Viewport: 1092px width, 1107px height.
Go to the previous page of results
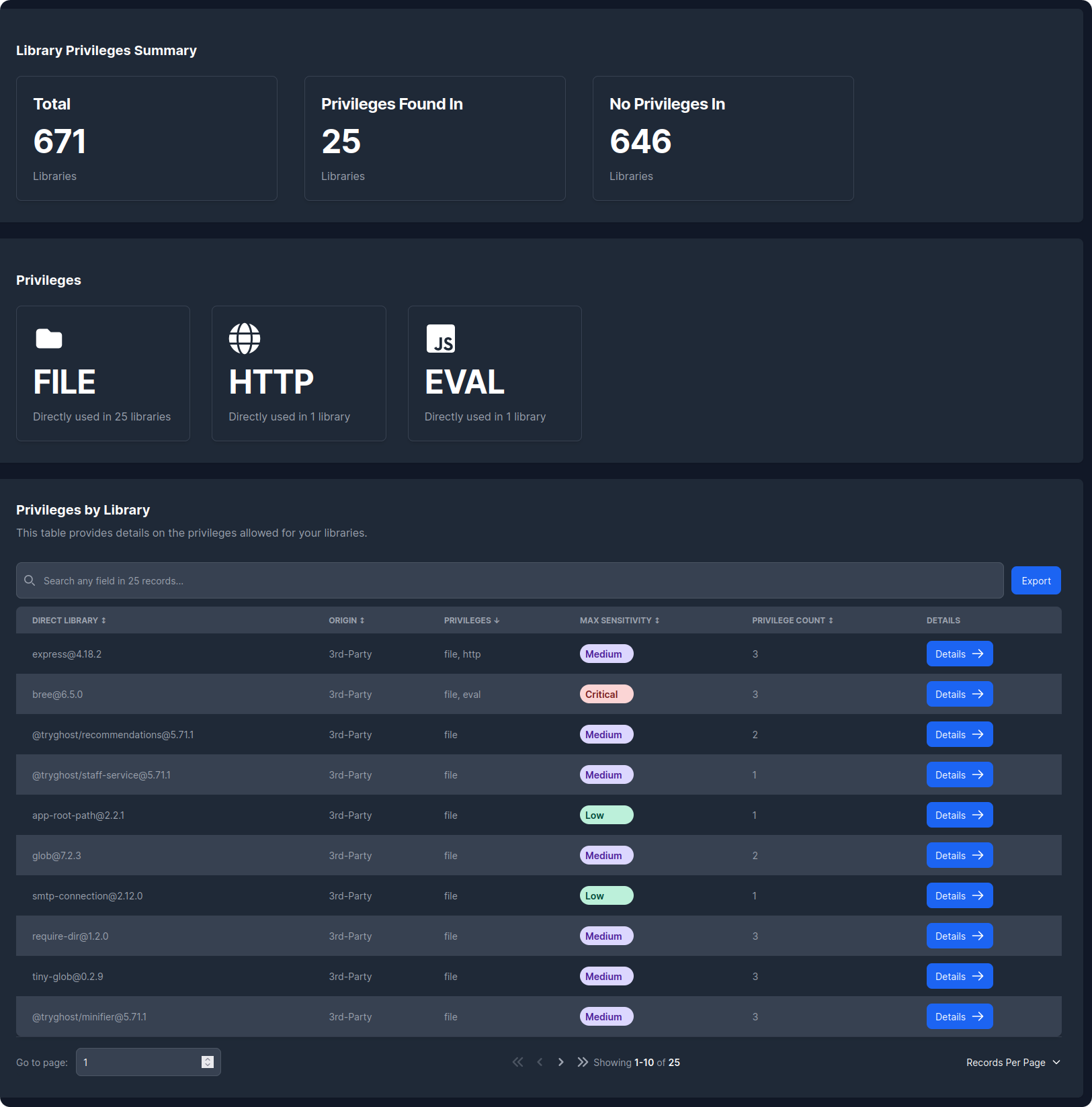[540, 1062]
